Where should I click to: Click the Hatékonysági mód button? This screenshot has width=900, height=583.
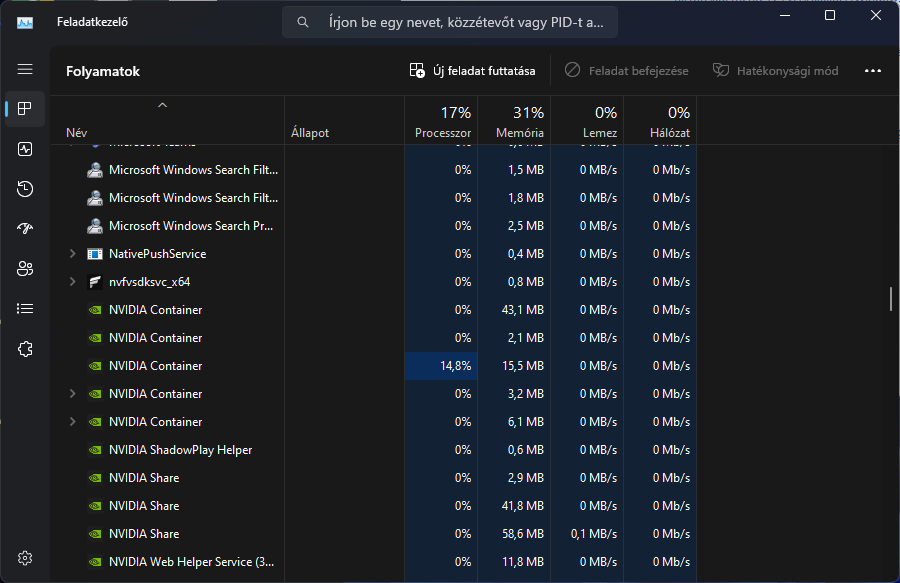775,71
